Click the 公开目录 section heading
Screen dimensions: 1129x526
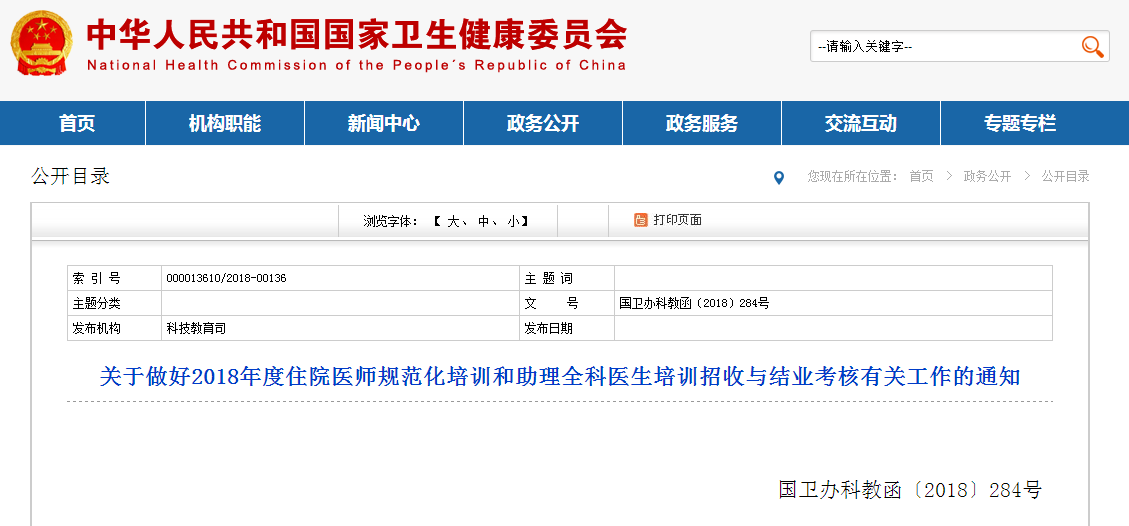coord(71,176)
